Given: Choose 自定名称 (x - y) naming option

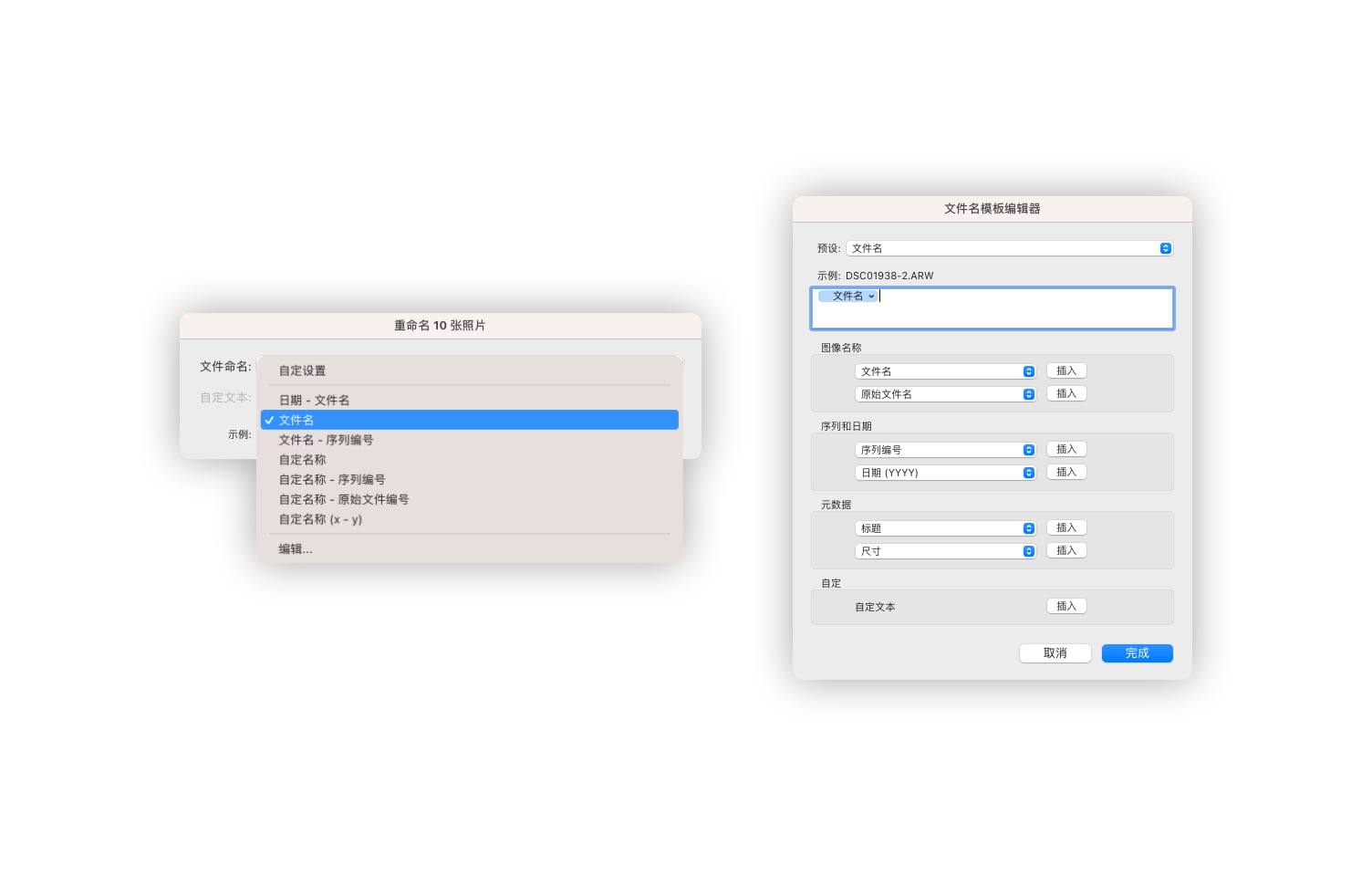Looking at the screenshot, I should click(319, 518).
